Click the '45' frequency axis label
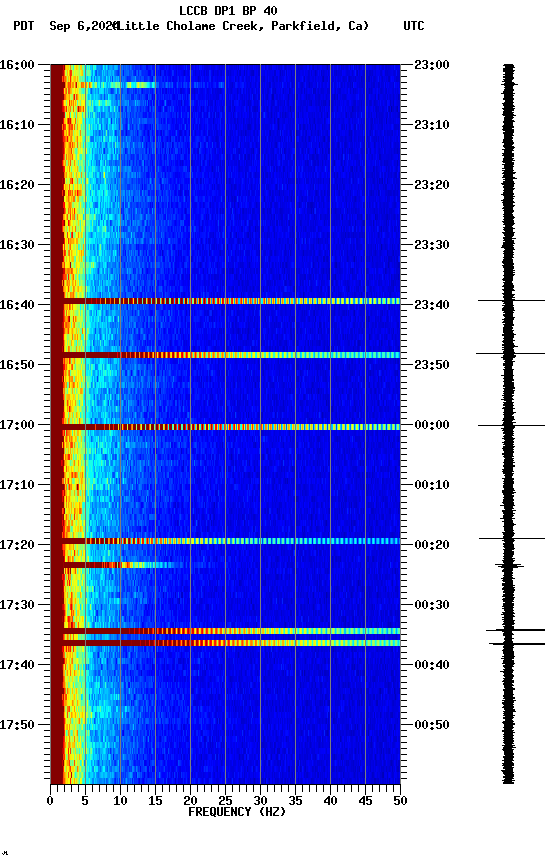Image resolution: width=552 pixels, height=864 pixels. click(x=365, y=801)
